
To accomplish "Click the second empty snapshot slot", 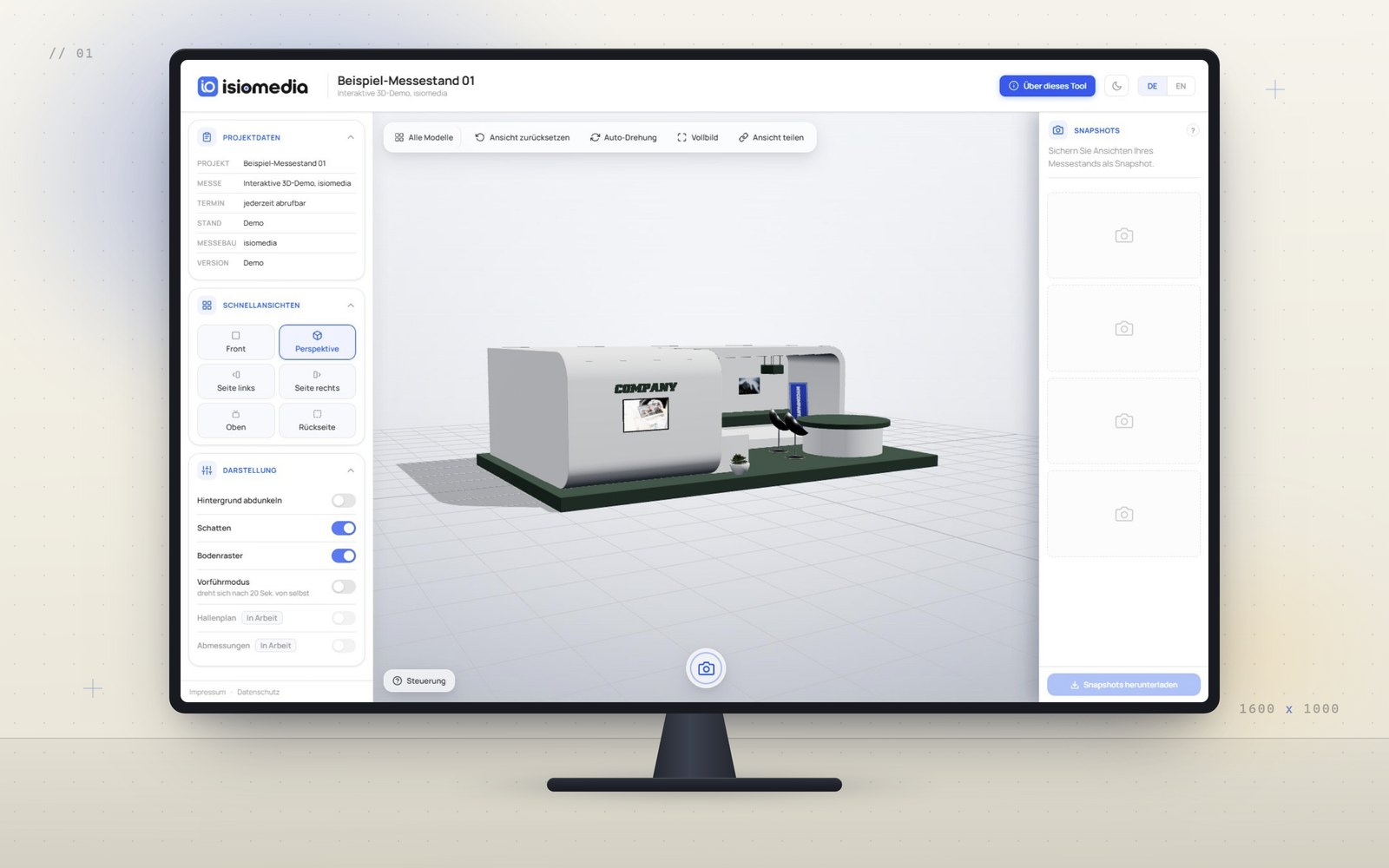I will 1123,328.
